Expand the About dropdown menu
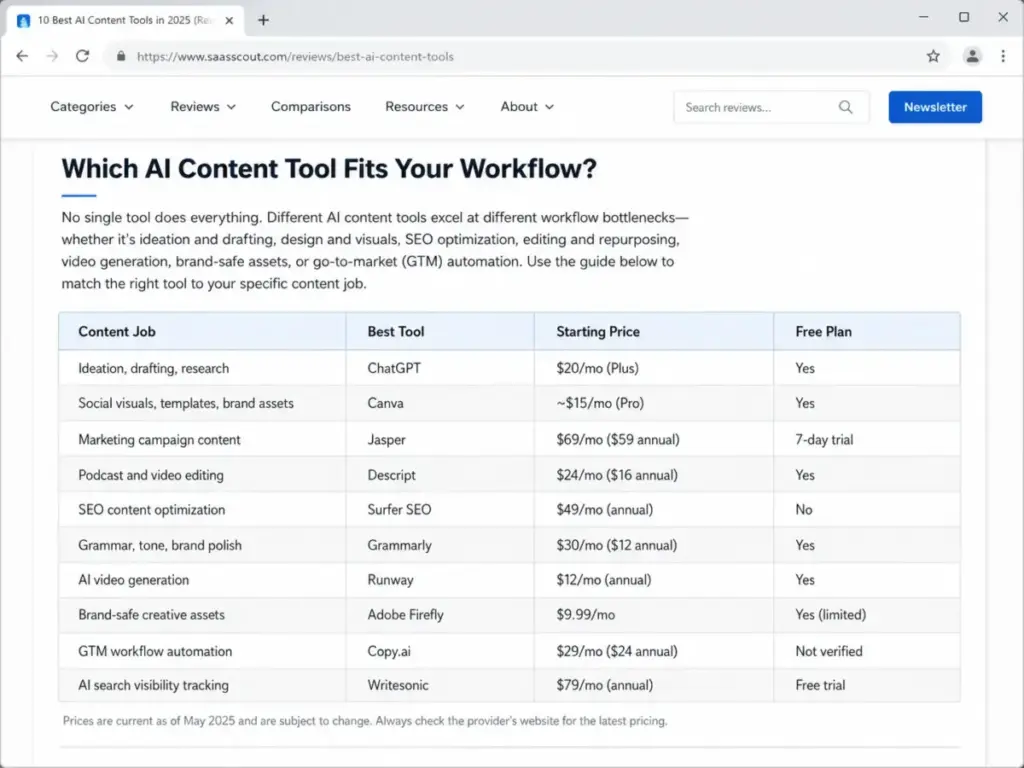1024x768 pixels. pos(527,106)
